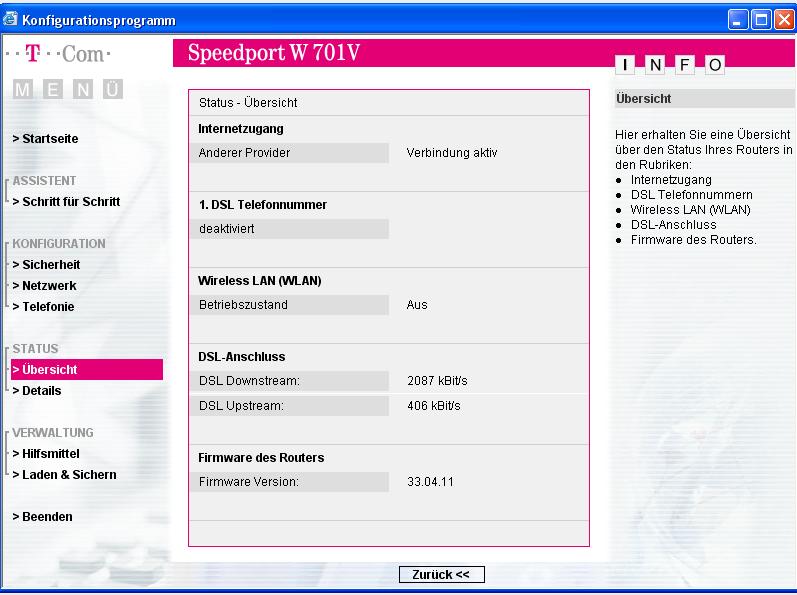Click the Betriebszustand label

(x=243, y=305)
